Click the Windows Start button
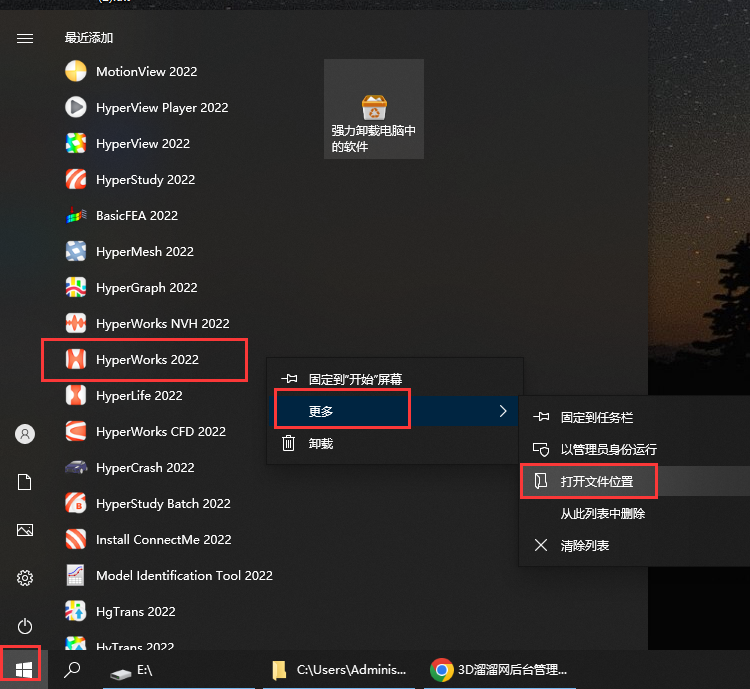 pos(23,669)
